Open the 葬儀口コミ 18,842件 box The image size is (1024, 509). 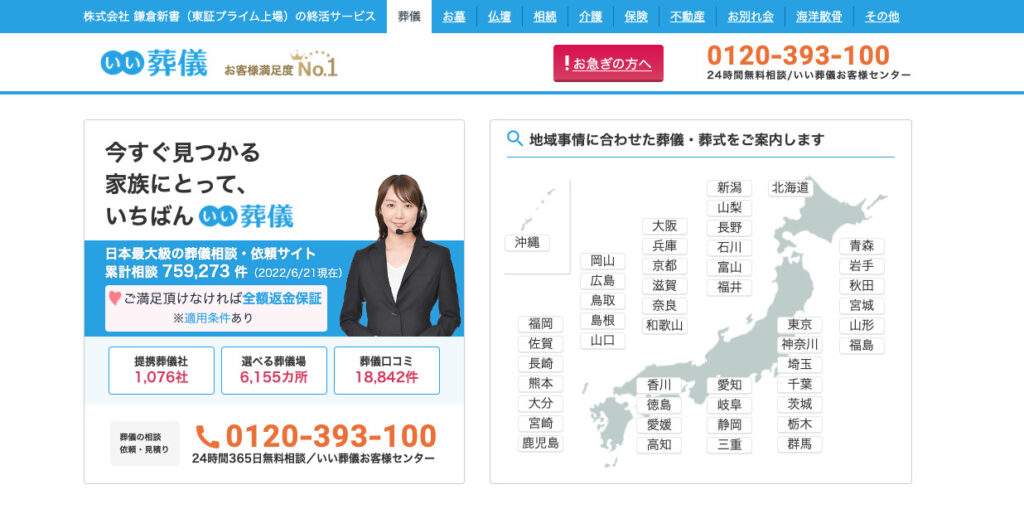coord(386,370)
